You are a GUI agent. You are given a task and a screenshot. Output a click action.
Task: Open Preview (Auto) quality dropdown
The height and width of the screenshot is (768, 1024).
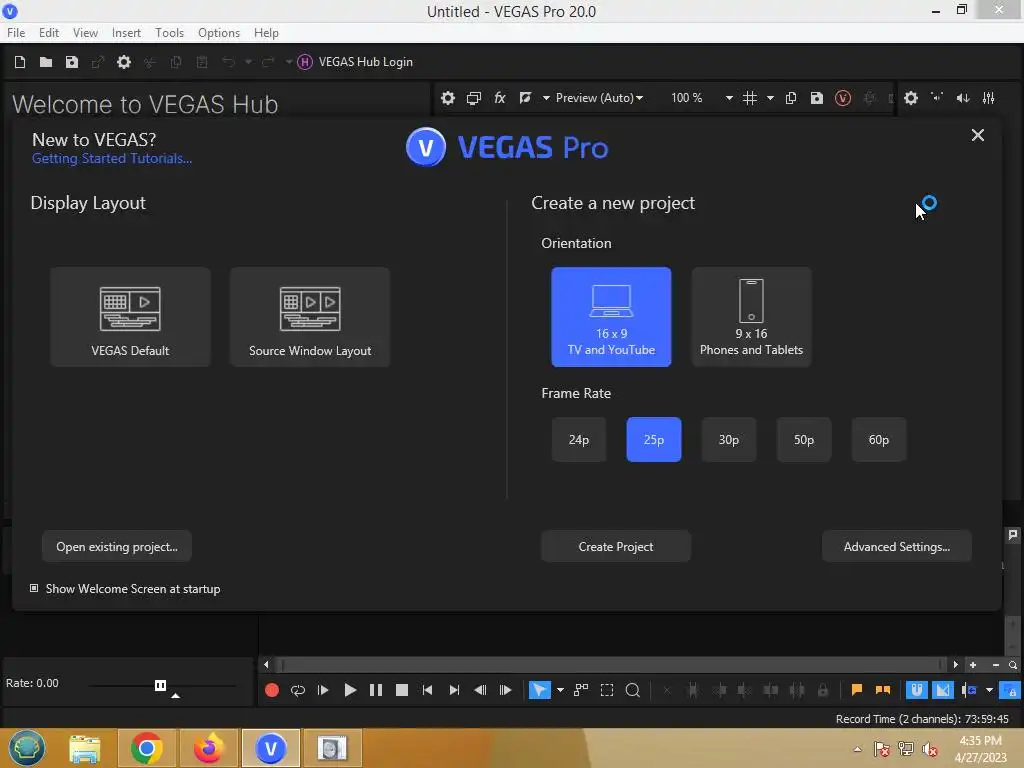pos(599,98)
